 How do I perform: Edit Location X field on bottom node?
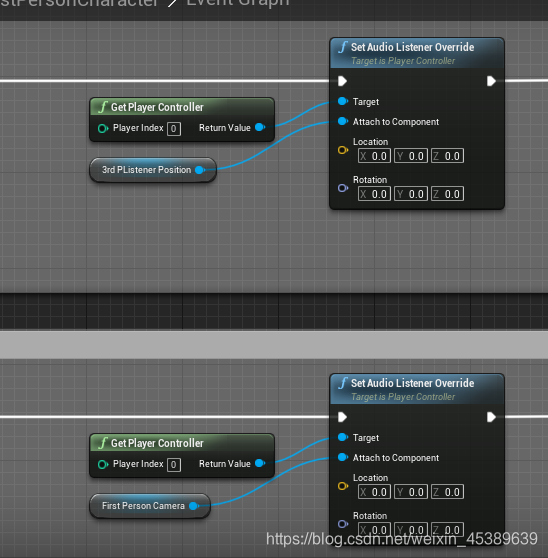click(374, 492)
